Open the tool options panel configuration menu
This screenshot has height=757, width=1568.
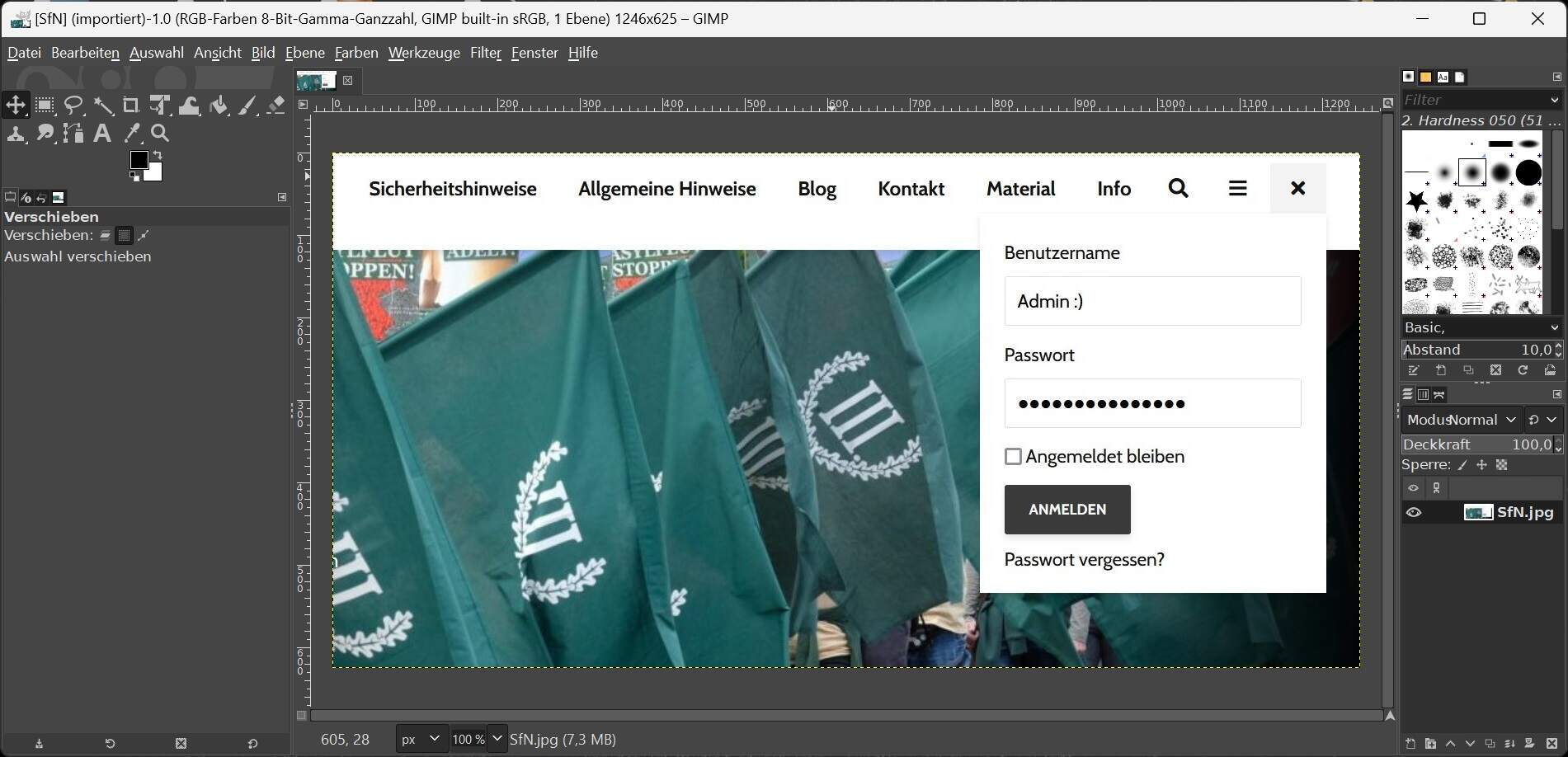(x=282, y=197)
